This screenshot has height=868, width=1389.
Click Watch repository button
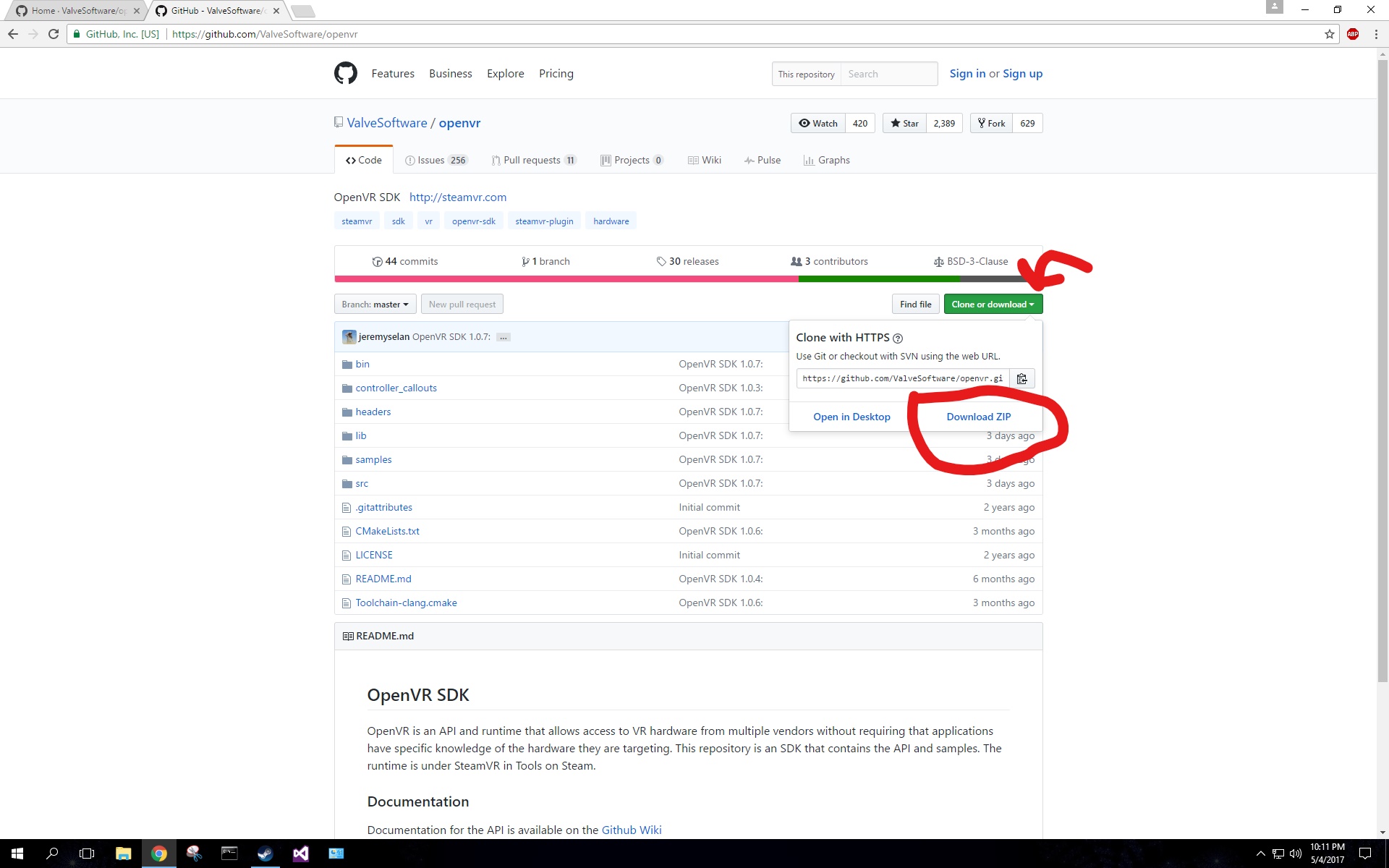(x=818, y=123)
